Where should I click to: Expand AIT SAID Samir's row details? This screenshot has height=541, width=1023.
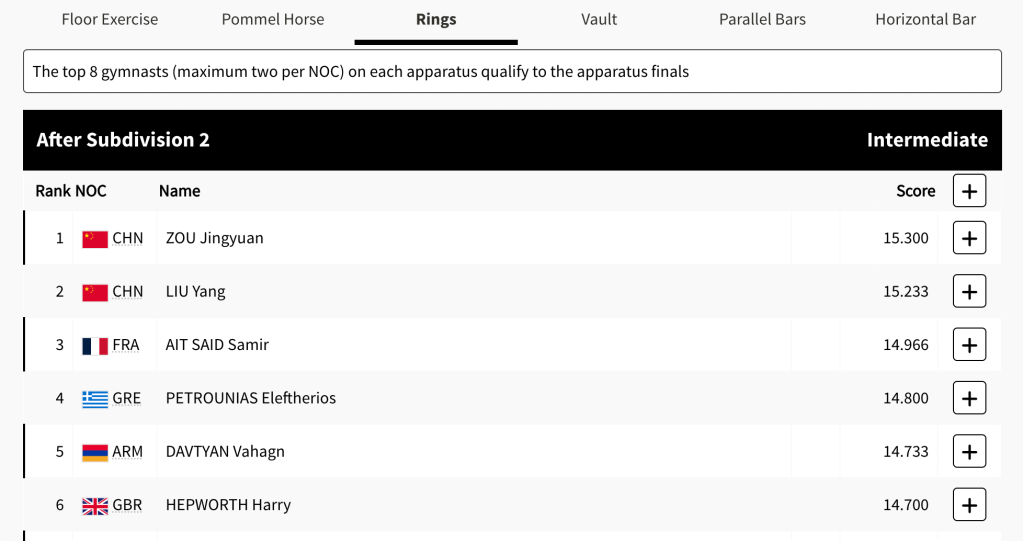tap(969, 344)
